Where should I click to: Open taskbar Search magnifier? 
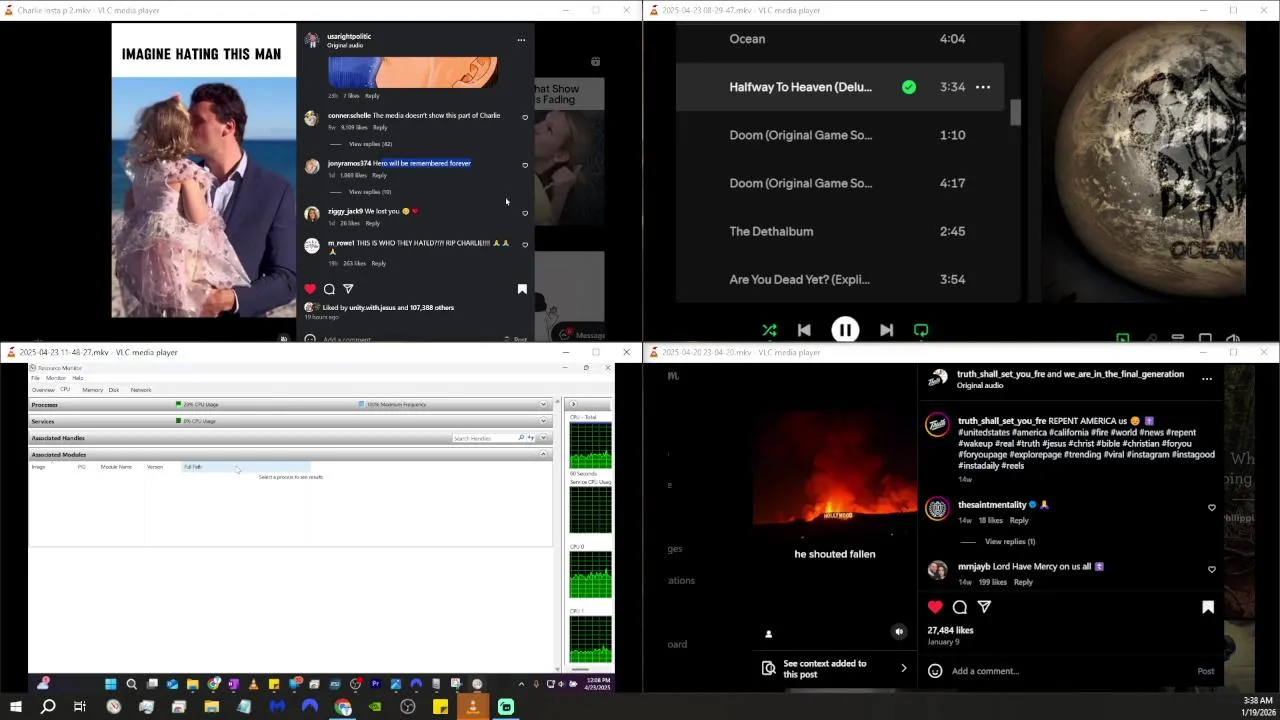pyautogui.click(x=48, y=707)
